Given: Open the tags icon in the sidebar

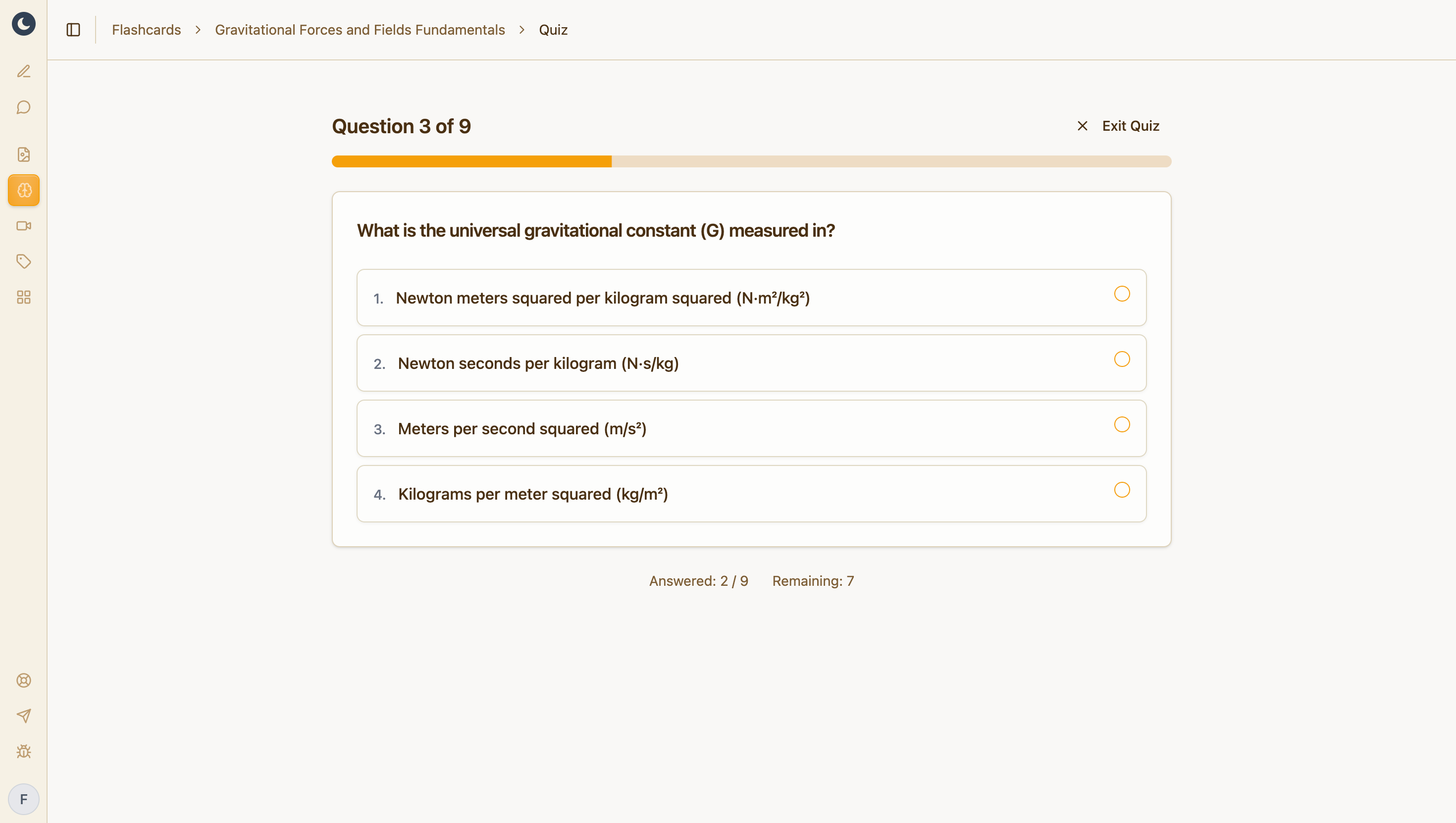Looking at the screenshot, I should (x=23, y=261).
